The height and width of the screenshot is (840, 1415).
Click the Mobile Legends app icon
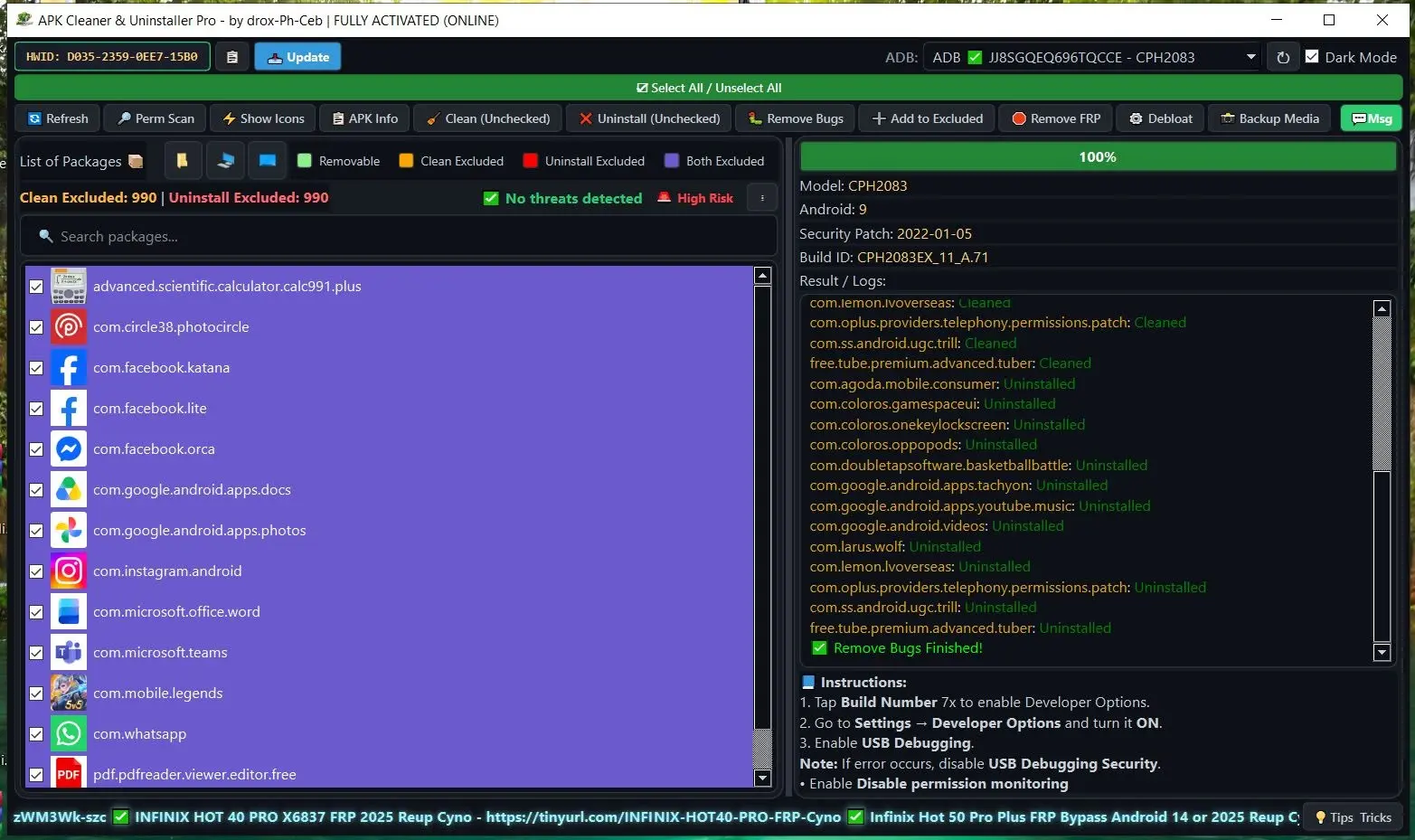pyautogui.click(x=69, y=694)
